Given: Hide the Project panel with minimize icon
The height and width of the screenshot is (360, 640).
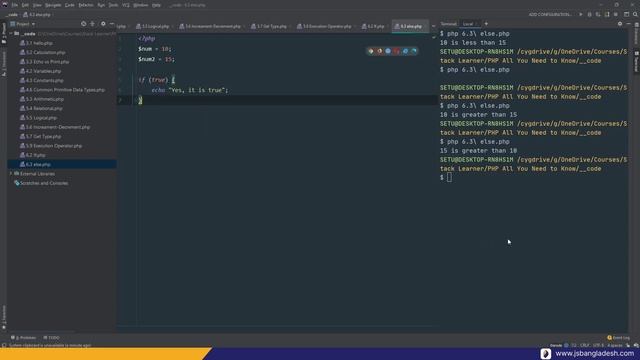Looking at the screenshot, I should (x=112, y=24).
